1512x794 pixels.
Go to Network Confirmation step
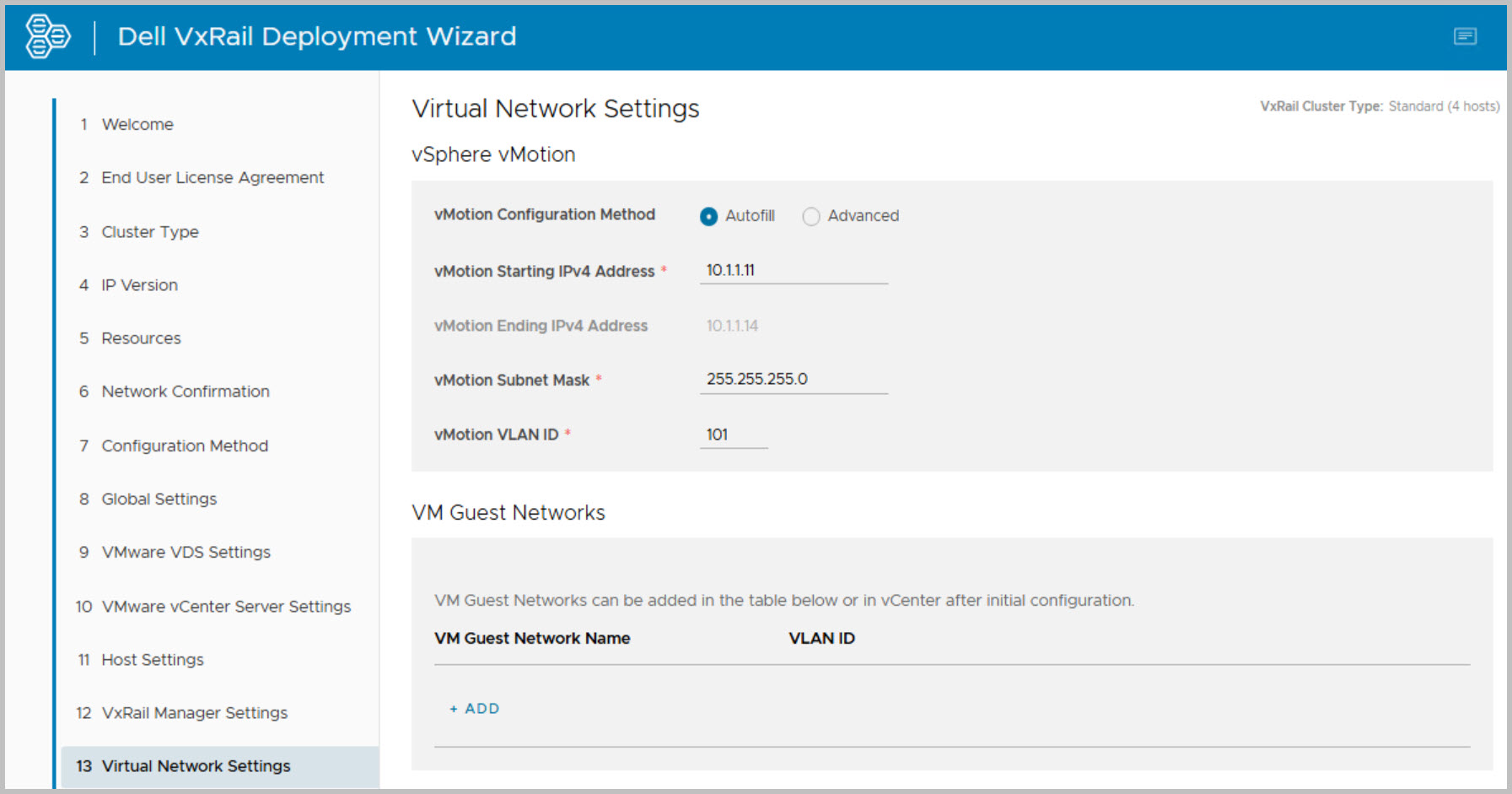point(186,392)
